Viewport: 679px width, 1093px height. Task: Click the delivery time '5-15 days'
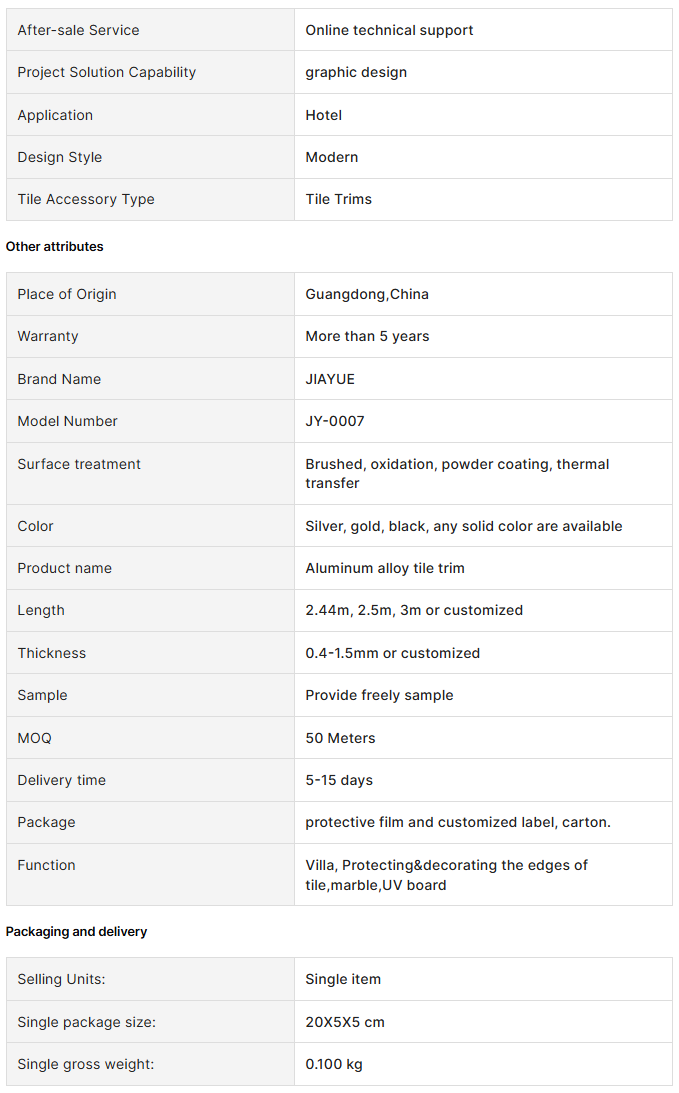click(x=339, y=781)
